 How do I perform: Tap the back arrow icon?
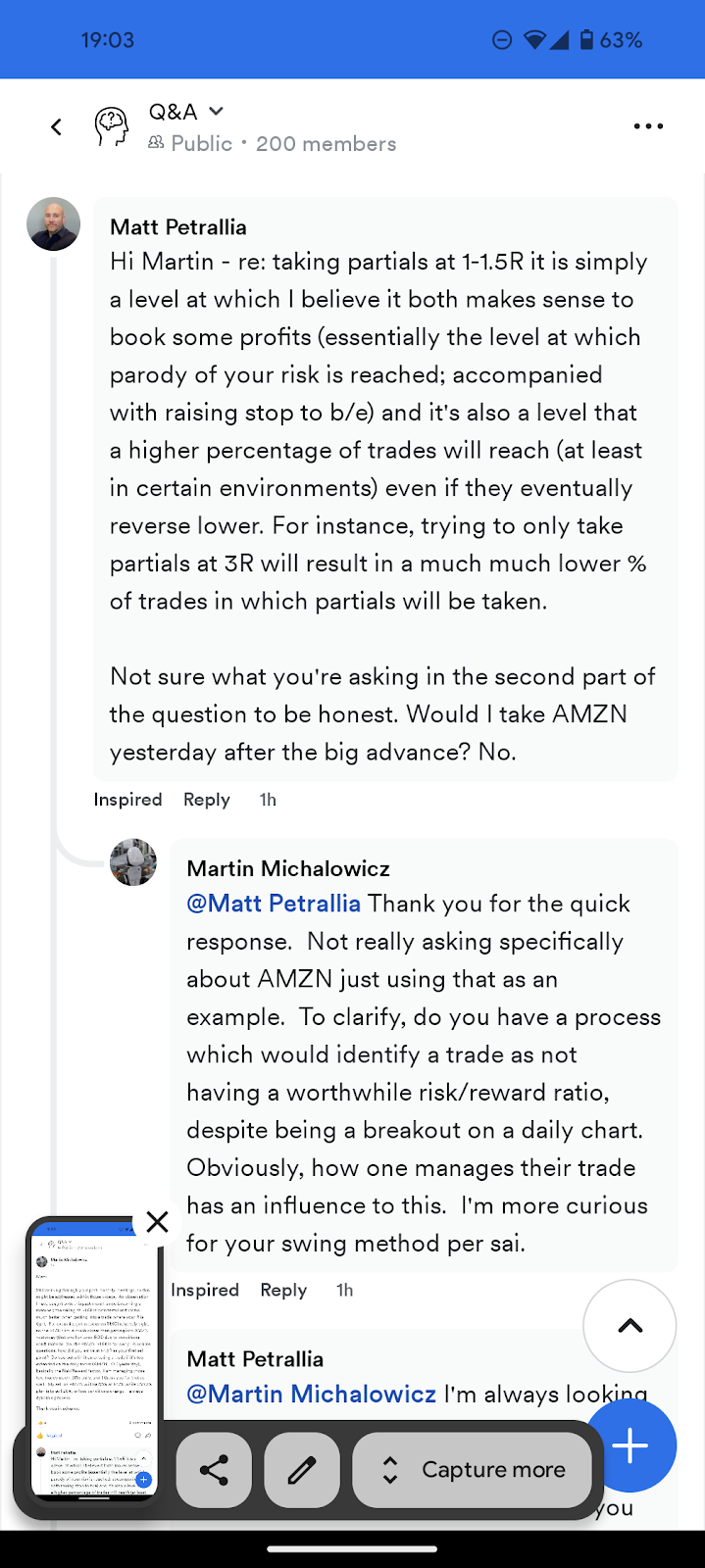click(56, 126)
